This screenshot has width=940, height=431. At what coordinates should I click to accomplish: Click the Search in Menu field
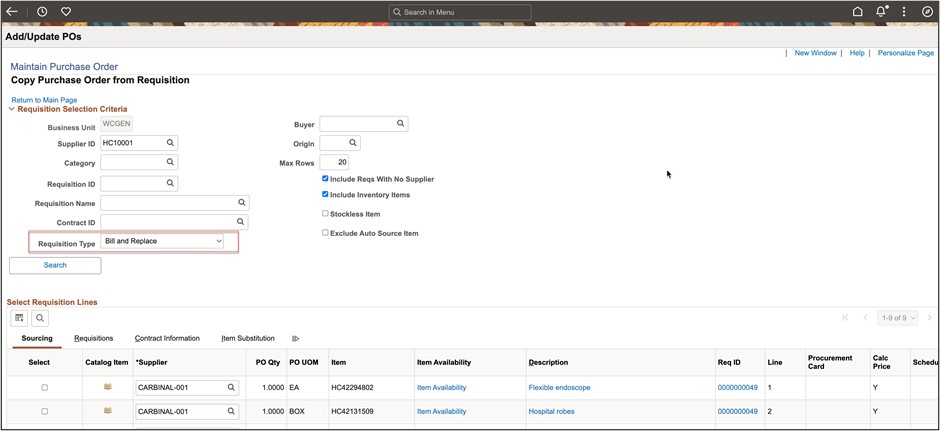tap(460, 12)
